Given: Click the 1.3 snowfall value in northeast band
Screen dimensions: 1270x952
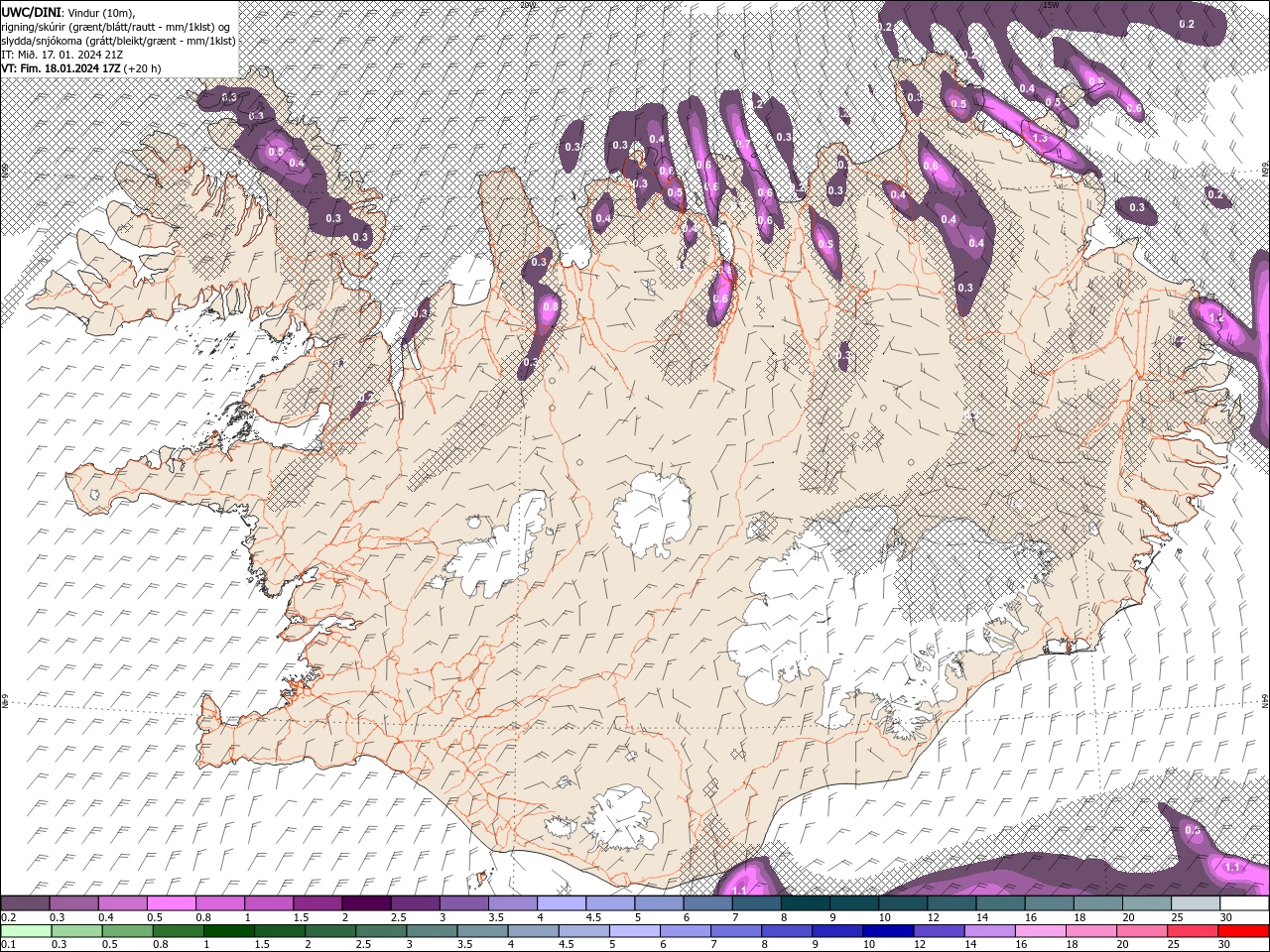Looking at the screenshot, I should (x=1040, y=139).
